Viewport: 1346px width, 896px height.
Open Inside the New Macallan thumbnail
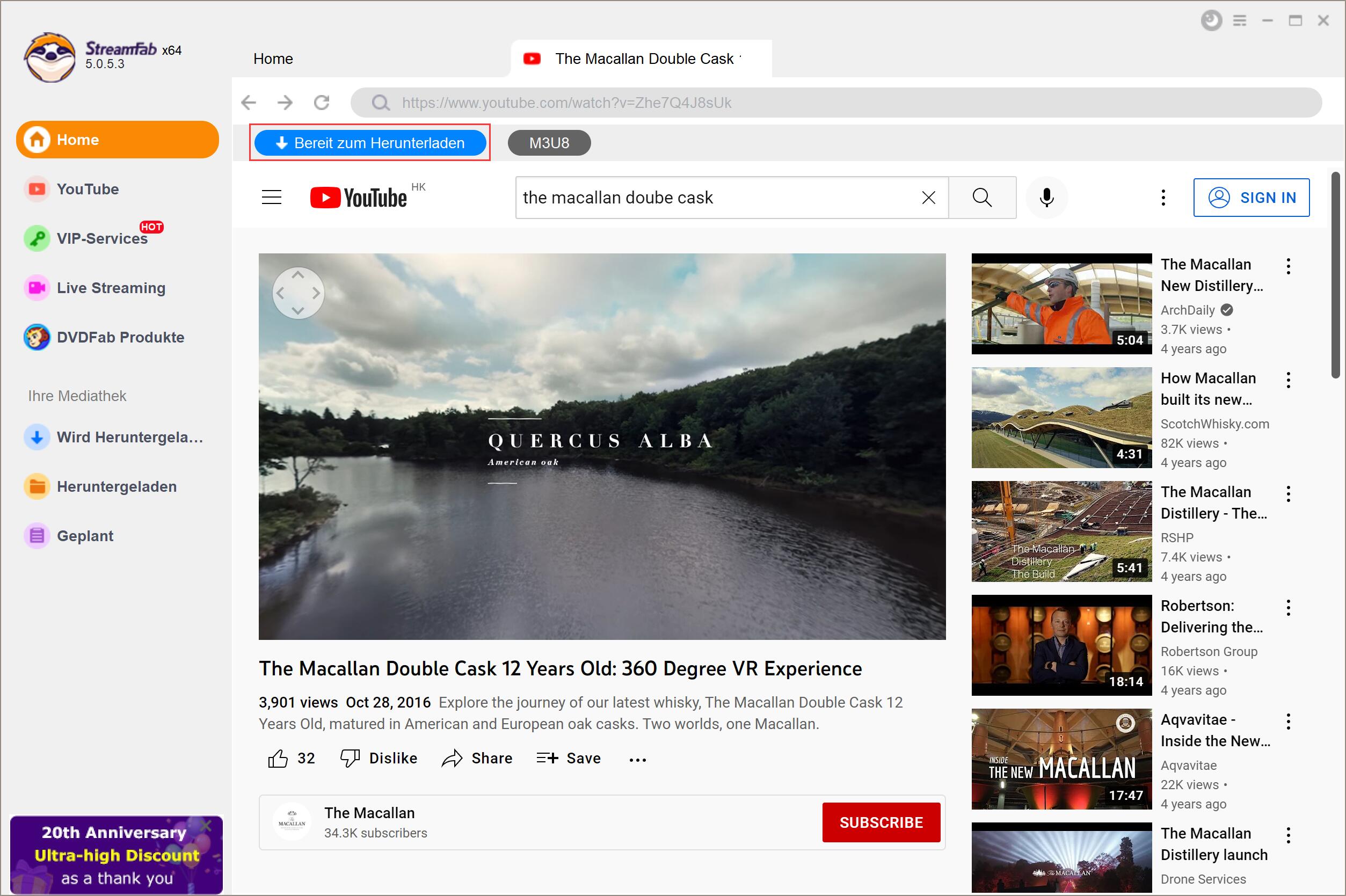pyautogui.click(x=1061, y=759)
